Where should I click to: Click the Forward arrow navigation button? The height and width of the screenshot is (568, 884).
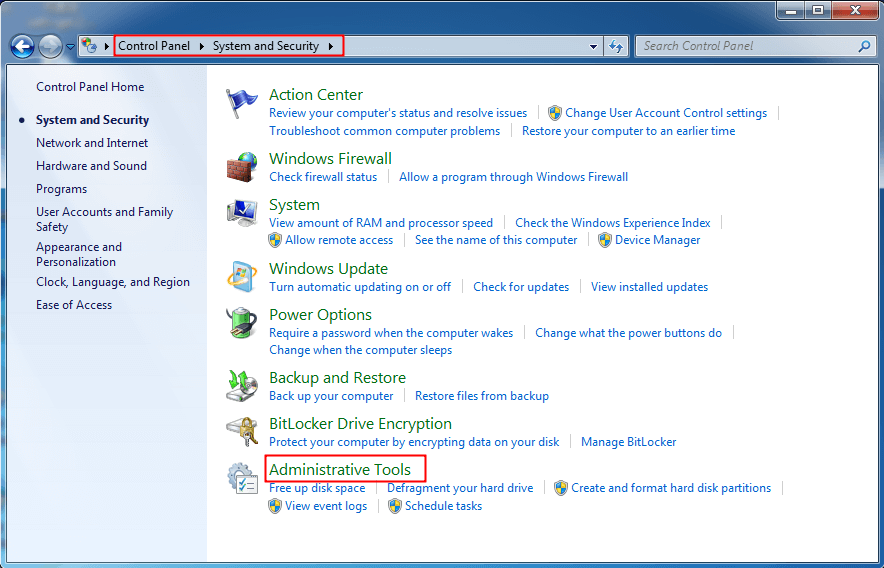pyautogui.click(x=50, y=46)
